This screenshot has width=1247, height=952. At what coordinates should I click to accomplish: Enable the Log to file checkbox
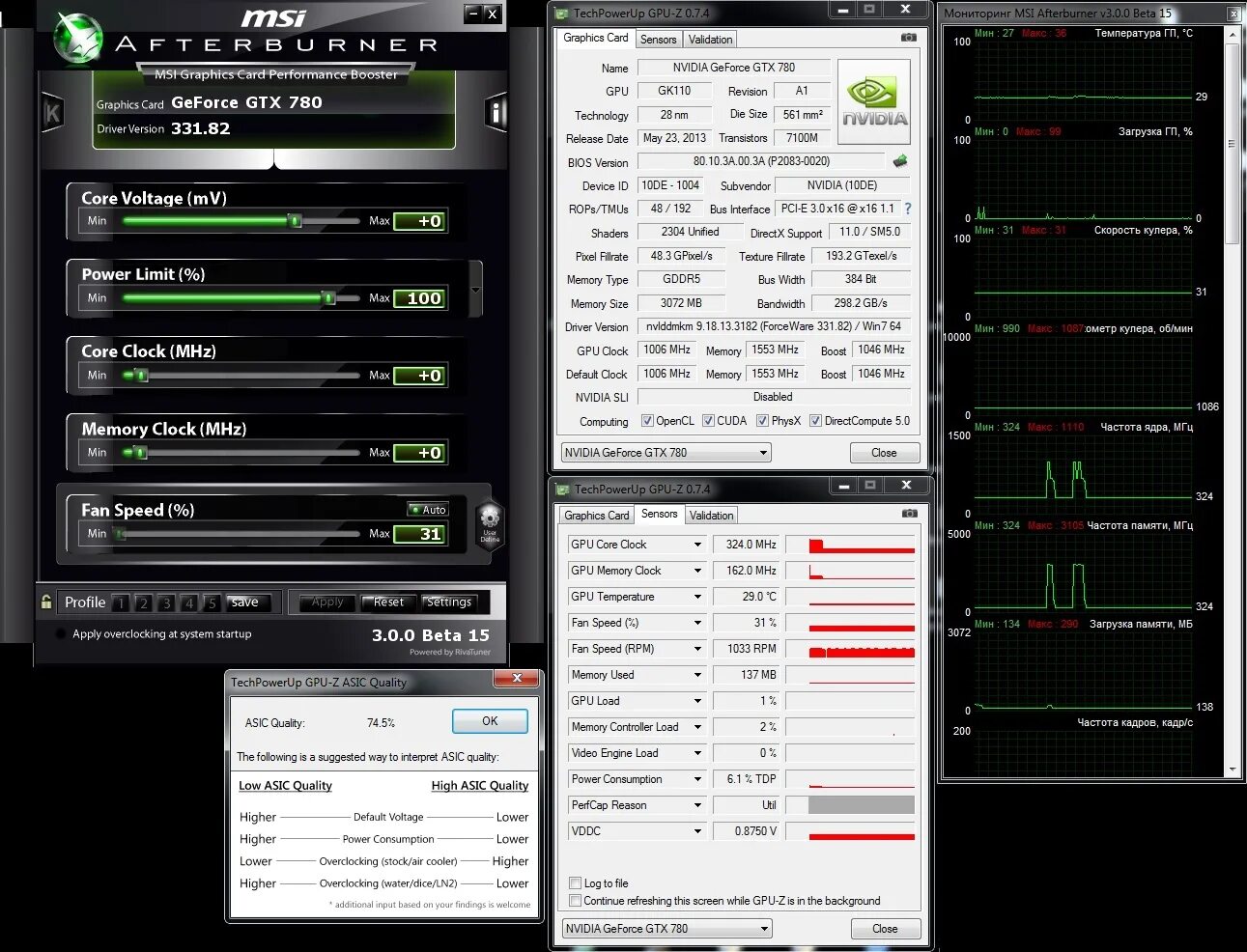click(x=576, y=882)
